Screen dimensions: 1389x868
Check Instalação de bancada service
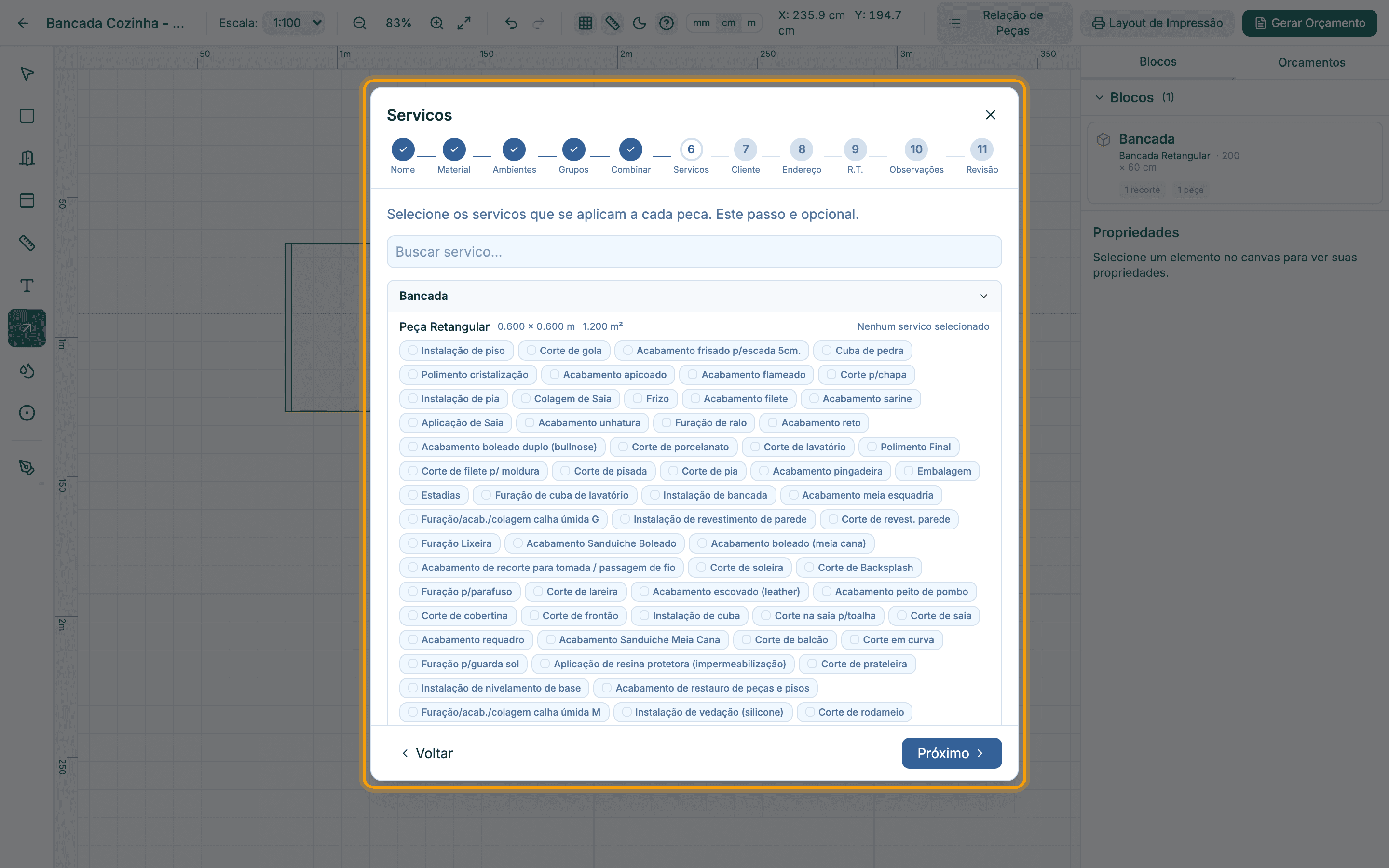[708, 495]
